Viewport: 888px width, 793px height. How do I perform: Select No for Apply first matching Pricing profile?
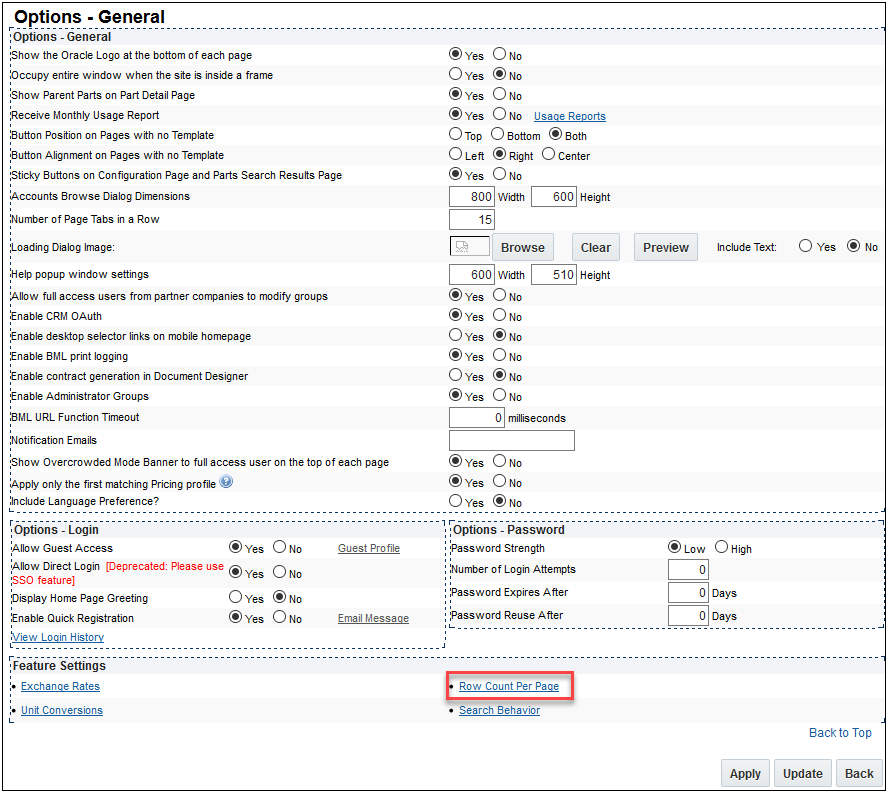(499, 481)
